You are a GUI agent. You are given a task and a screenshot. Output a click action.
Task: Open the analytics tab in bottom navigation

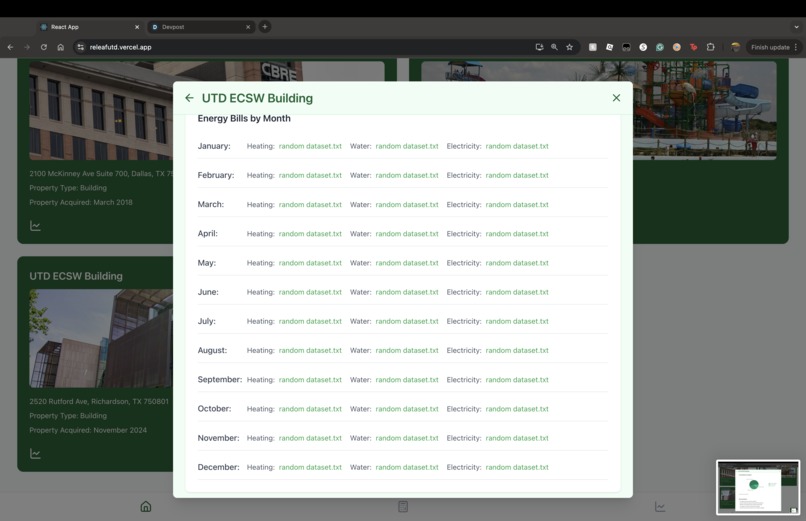click(x=660, y=507)
